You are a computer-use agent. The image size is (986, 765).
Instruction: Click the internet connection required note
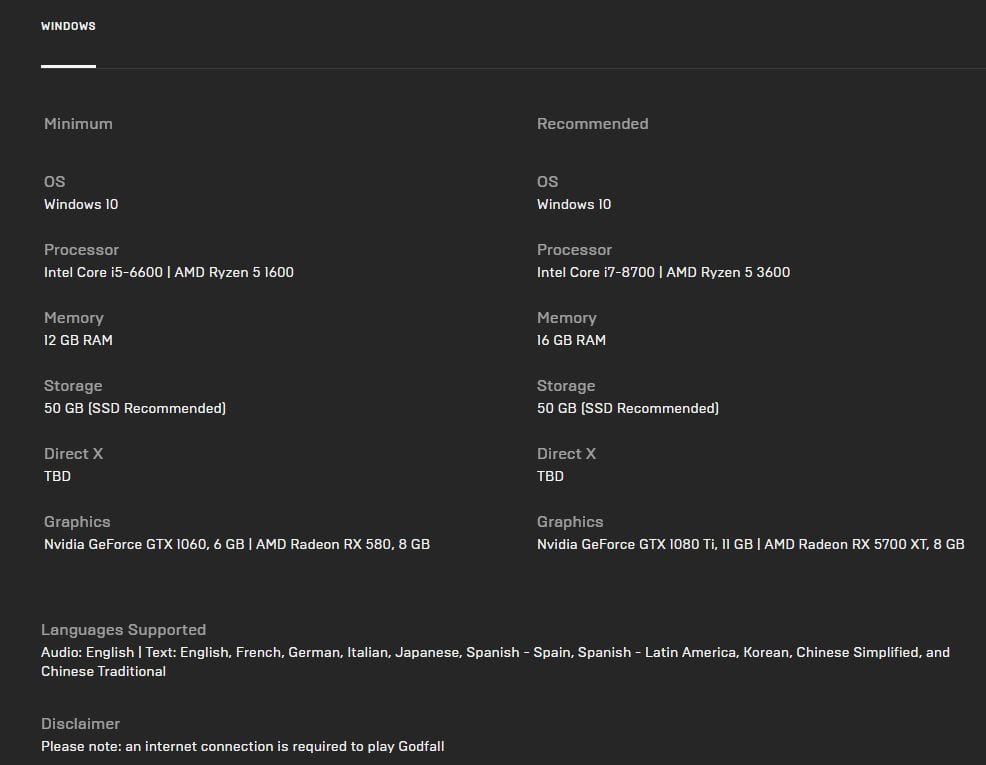click(242, 746)
